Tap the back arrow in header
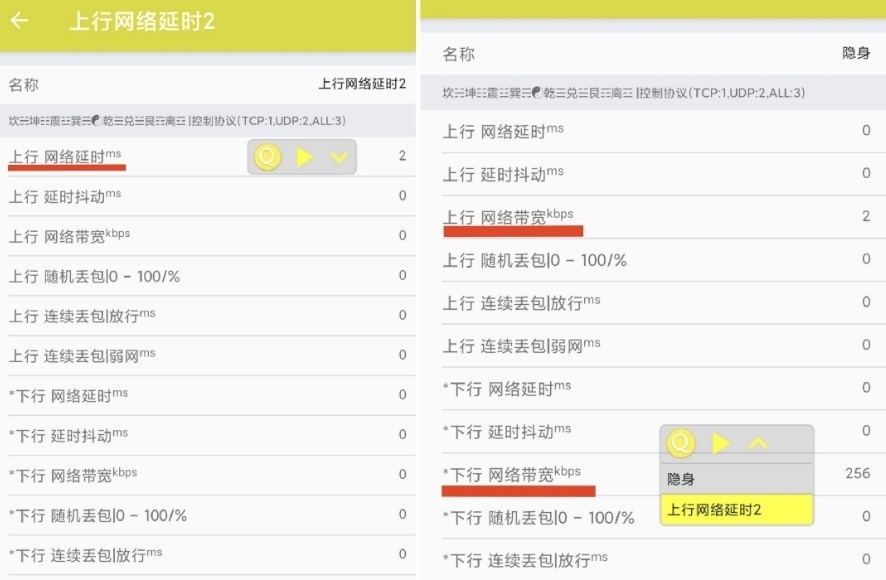 [x=19, y=20]
